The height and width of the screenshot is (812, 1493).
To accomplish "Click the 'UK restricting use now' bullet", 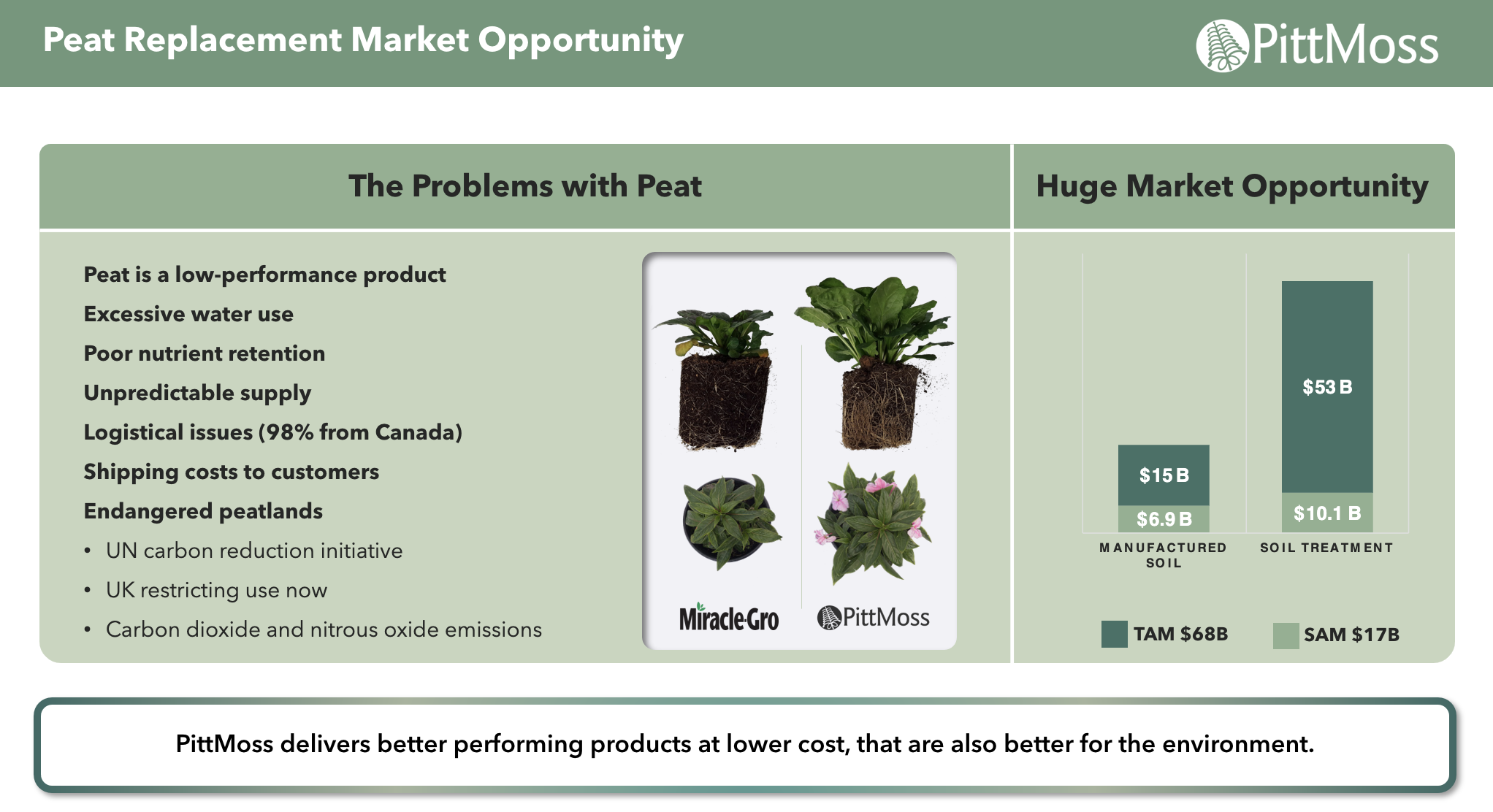I will (215, 590).
